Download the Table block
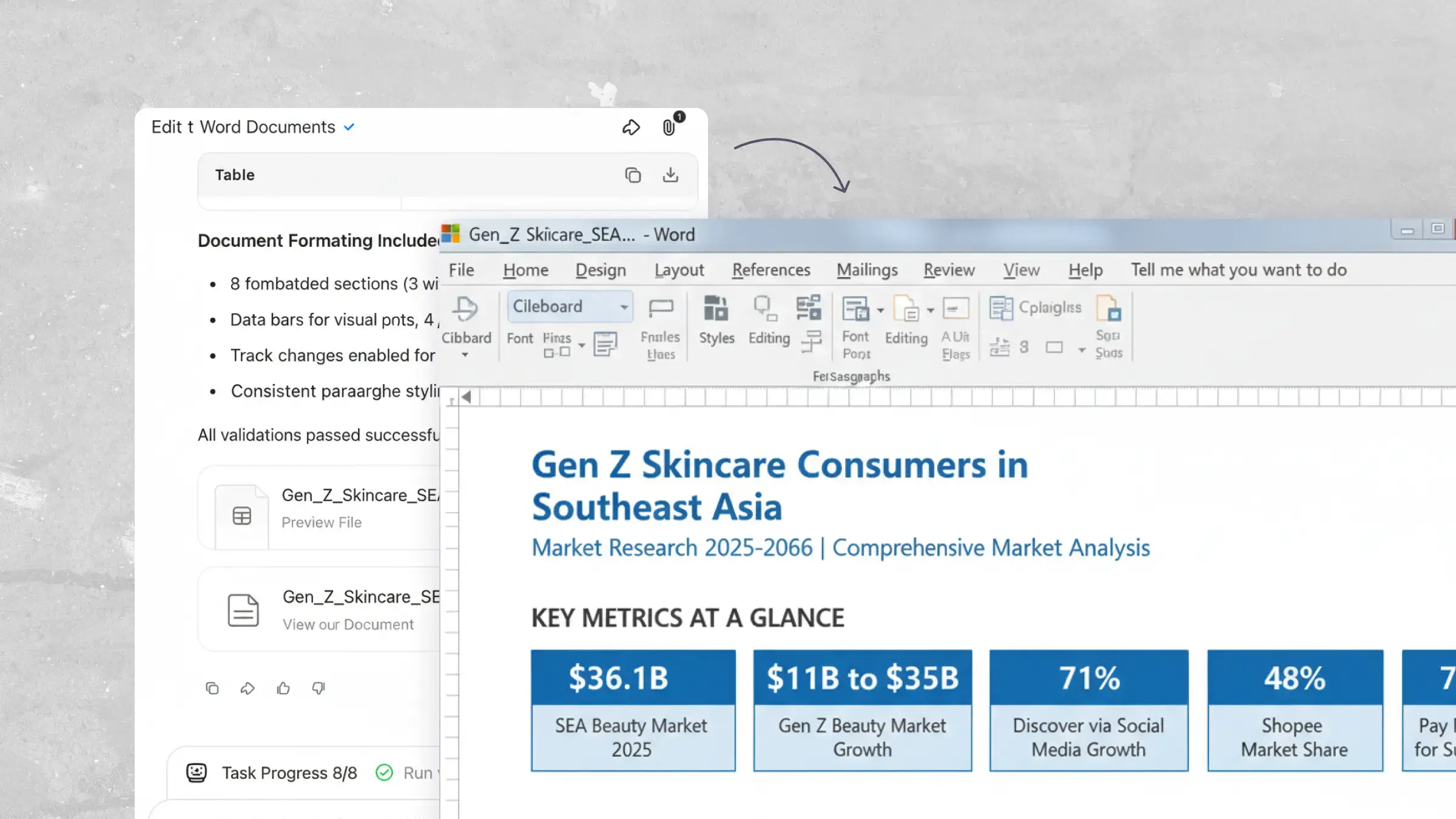 [x=670, y=175]
